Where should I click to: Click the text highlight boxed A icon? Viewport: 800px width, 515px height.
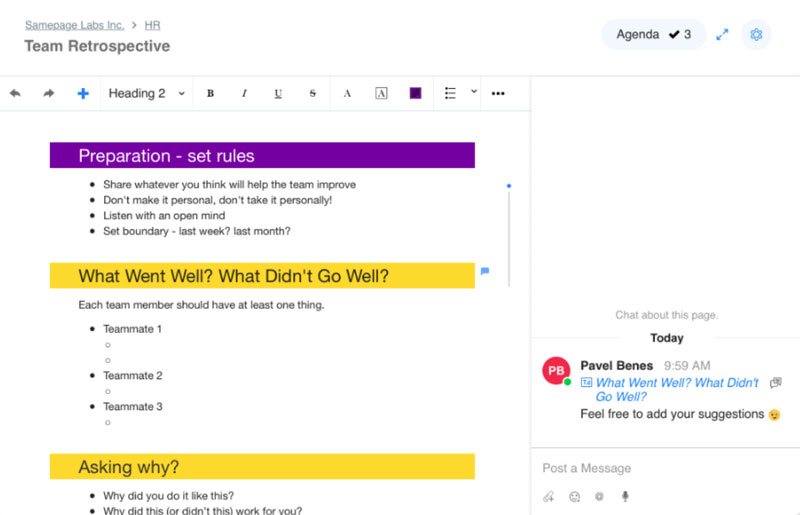381,93
